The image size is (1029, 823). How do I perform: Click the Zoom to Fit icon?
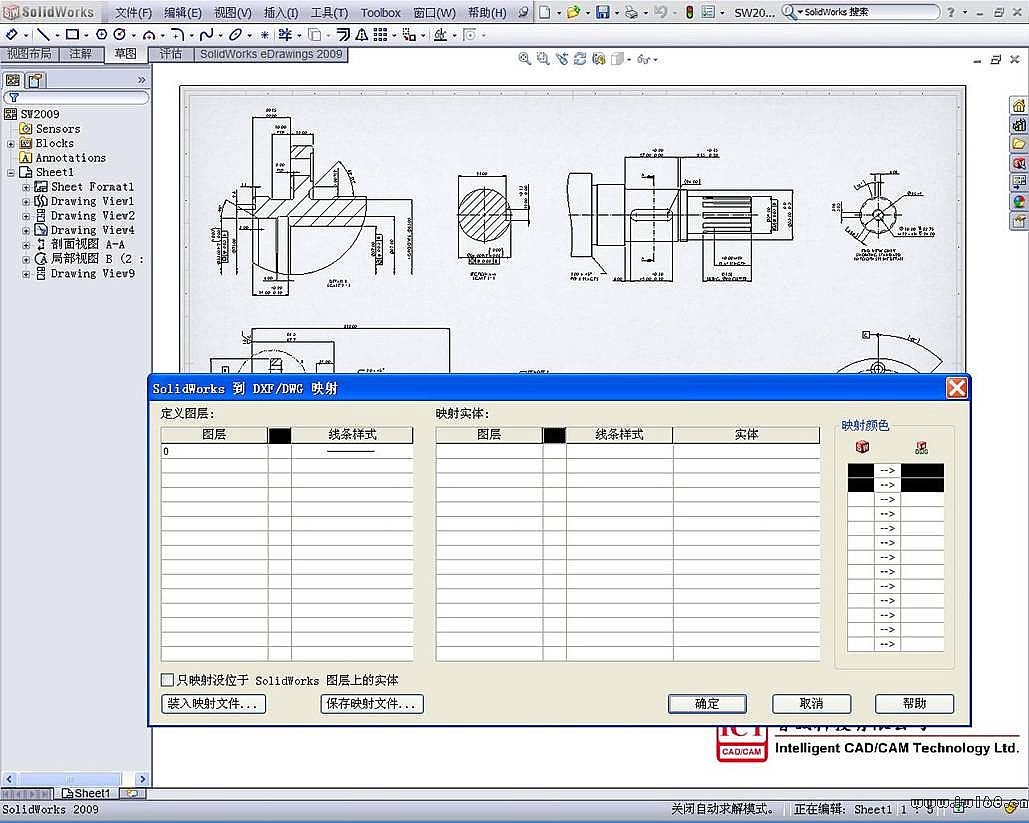coord(524,59)
